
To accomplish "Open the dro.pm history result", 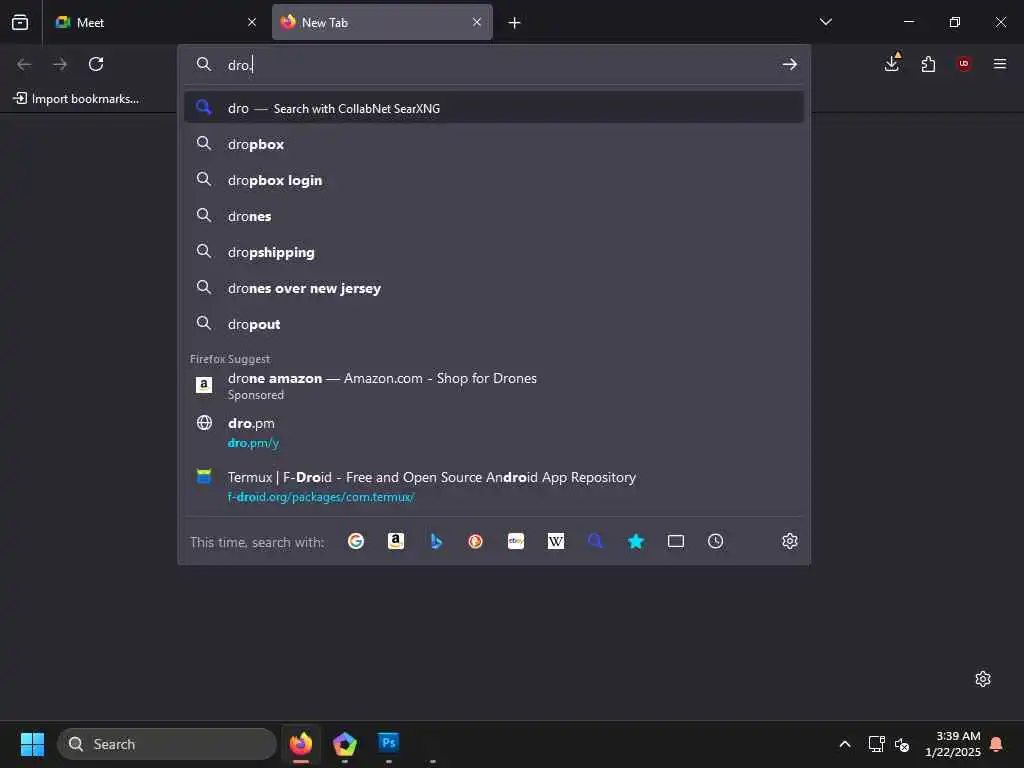I will point(494,432).
